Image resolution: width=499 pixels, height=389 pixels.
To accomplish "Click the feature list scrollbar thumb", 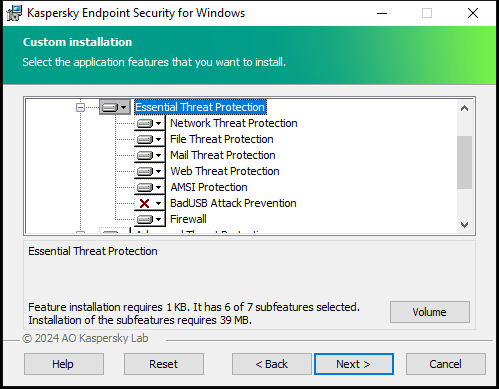I will point(464,162).
